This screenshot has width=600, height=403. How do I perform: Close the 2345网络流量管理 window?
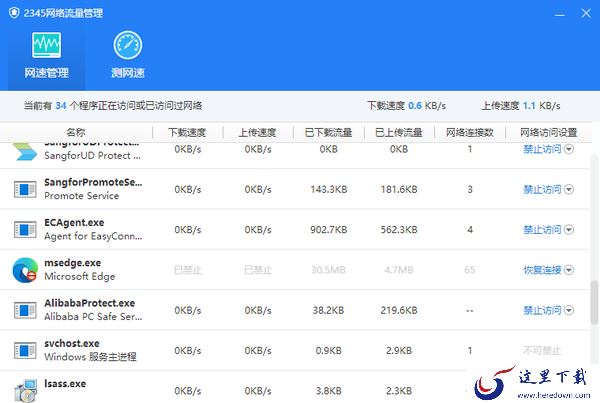[x=586, y=13]
